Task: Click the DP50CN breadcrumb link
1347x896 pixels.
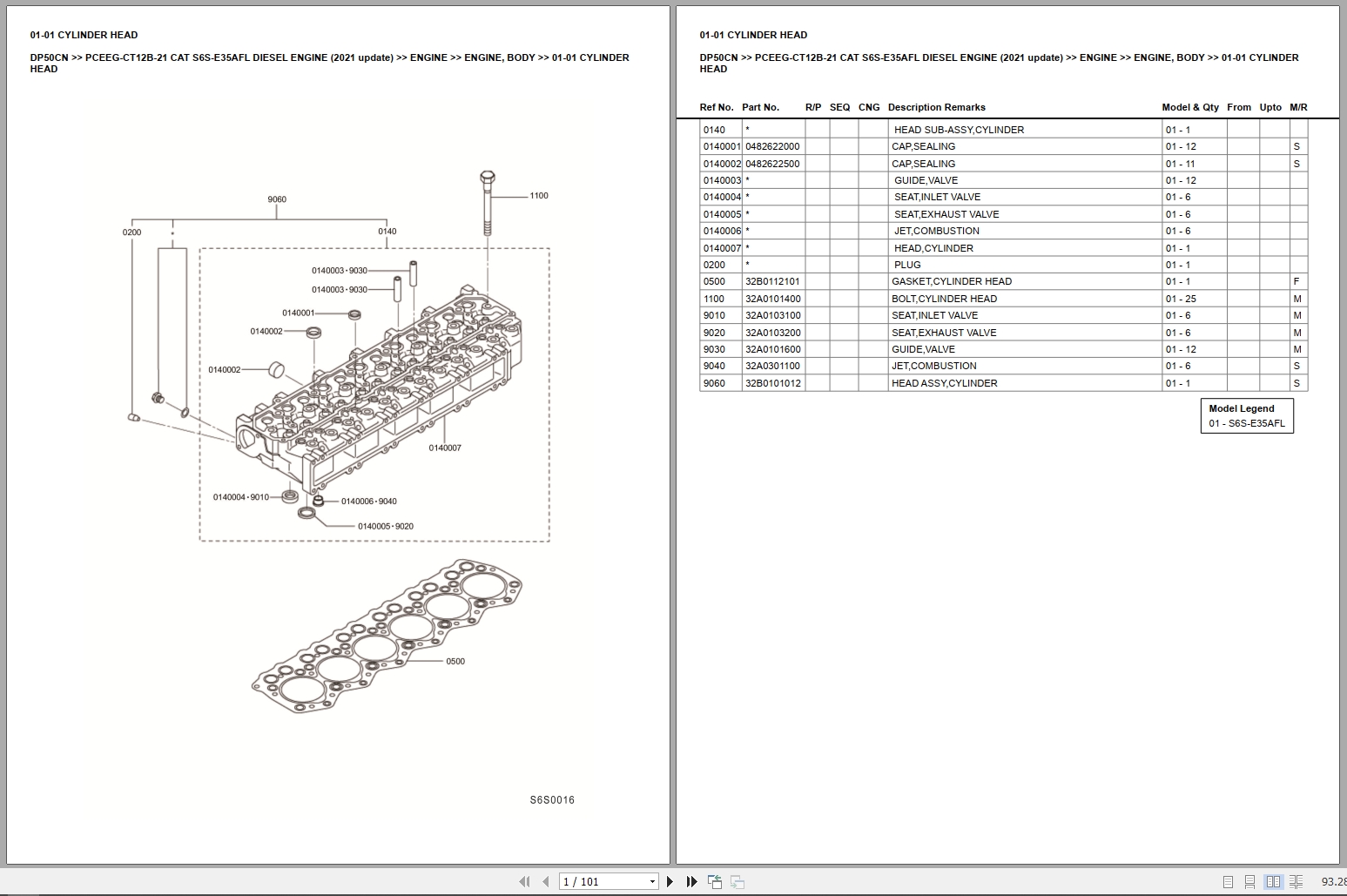Action: [718, 57]
